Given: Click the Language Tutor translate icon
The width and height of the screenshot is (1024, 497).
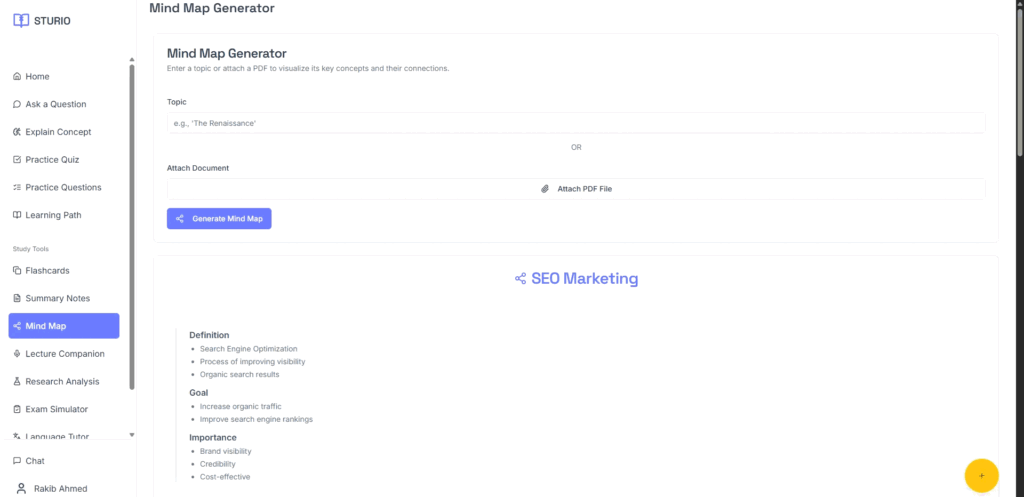Looking at the screenshot, I should click(17, 436).
